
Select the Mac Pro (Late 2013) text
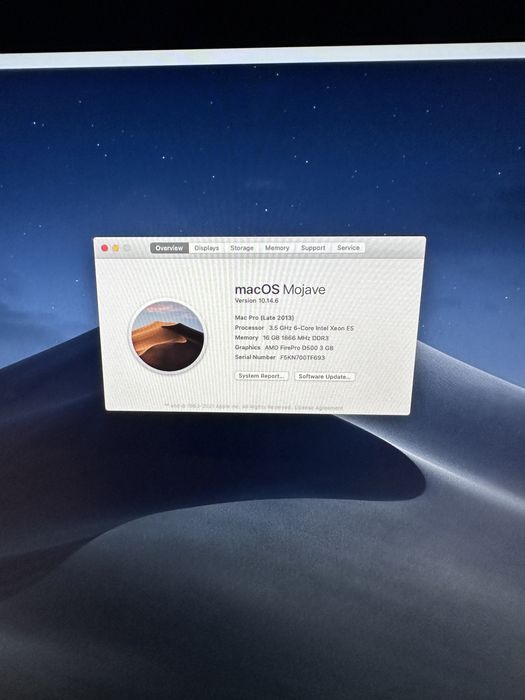pos(264,317)
